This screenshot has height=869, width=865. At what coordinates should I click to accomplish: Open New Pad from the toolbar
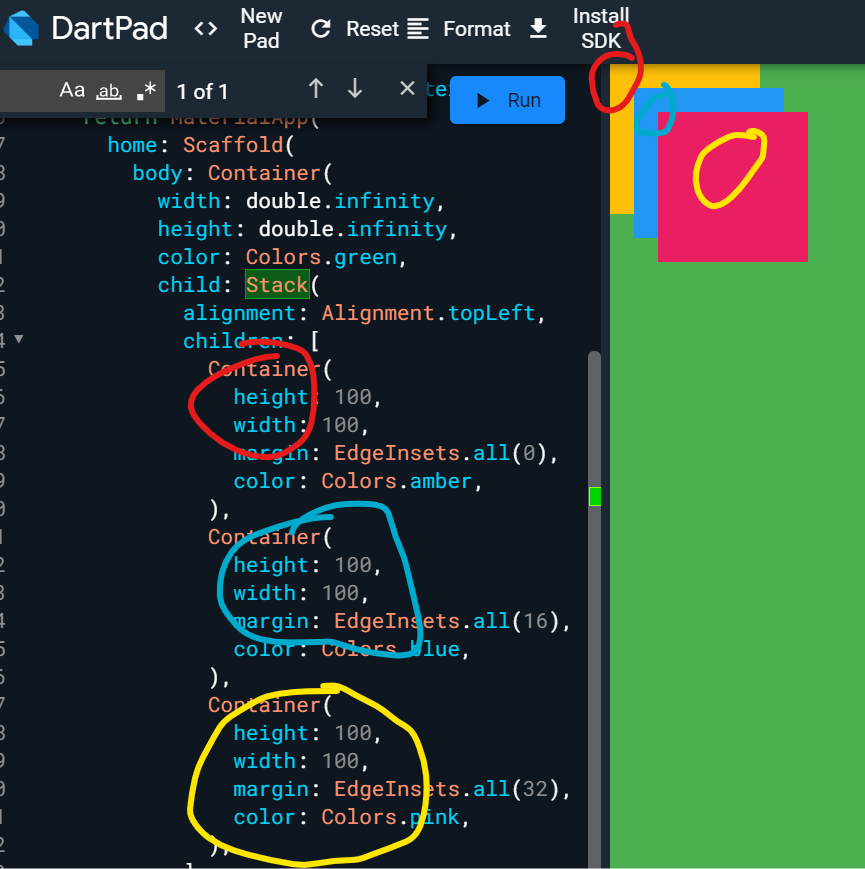click(x=261, y=28)
